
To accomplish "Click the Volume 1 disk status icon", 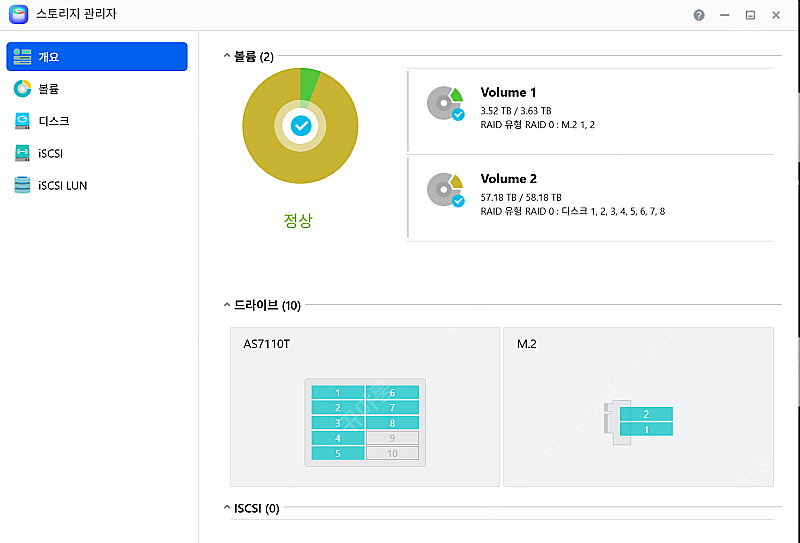I will coord(445,103).
